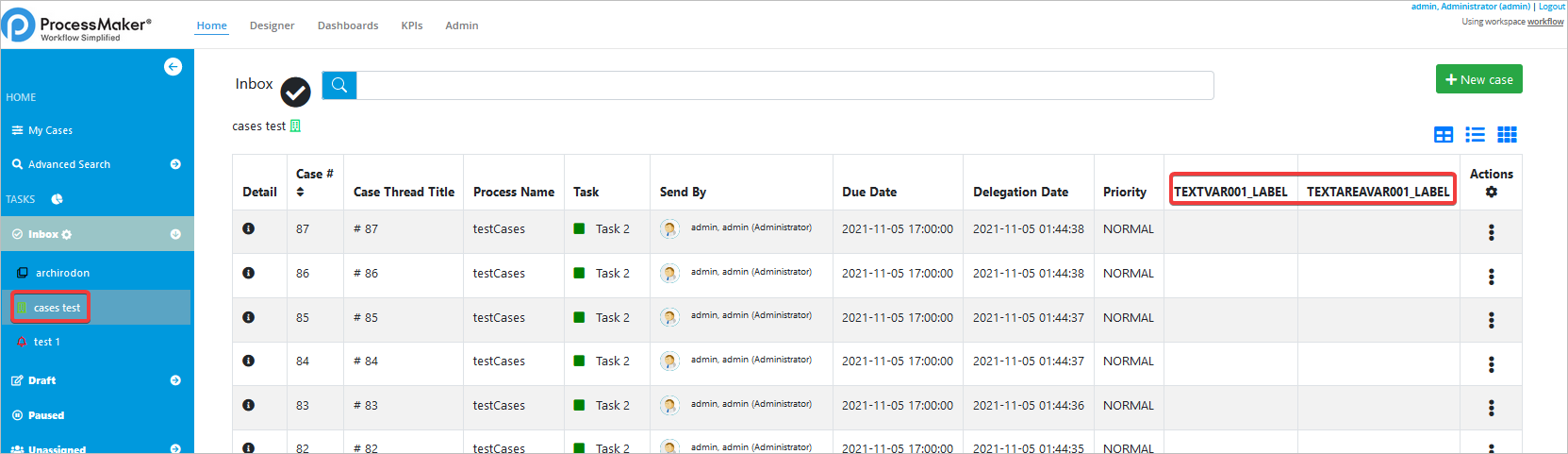Collapse the sidebar with the back arrow
The width and height of the screenshot is (1568, 454).
point(173,66)
